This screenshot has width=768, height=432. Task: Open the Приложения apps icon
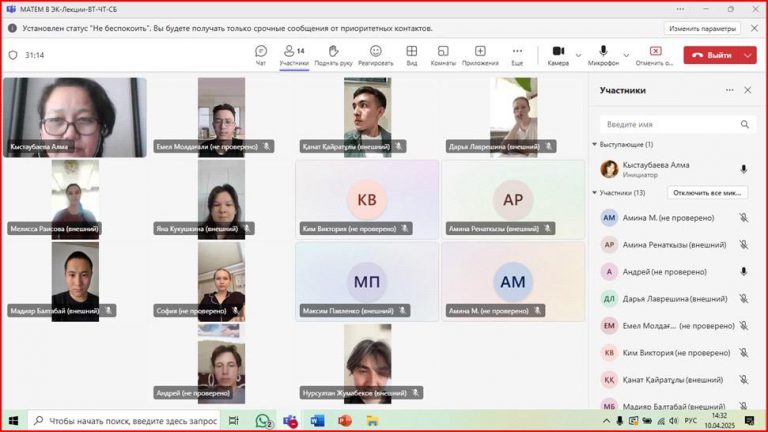pyautogui.click(x=480, y=55)
